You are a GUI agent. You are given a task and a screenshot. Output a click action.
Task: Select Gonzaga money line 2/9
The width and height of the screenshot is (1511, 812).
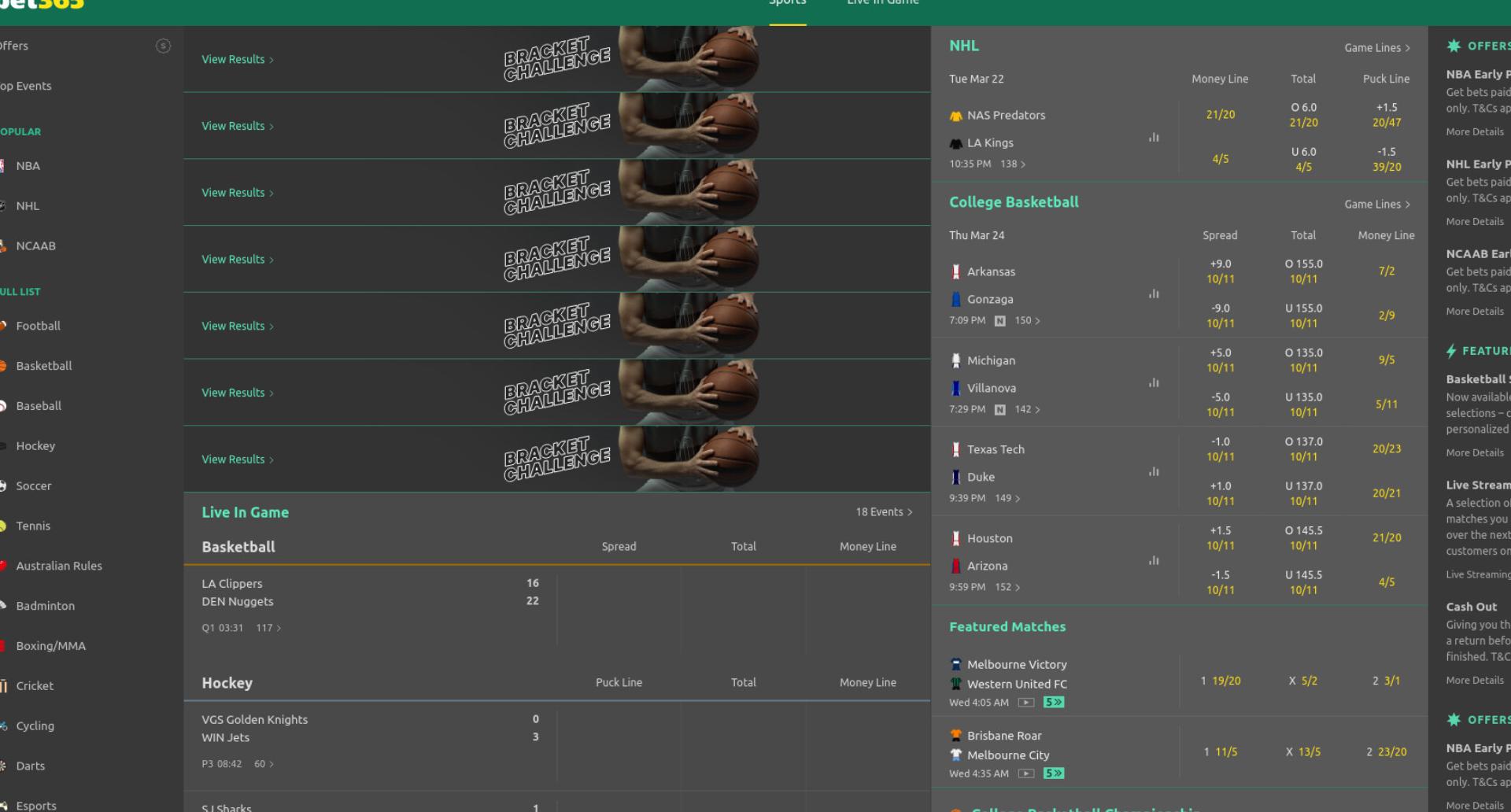point(1387,316)
